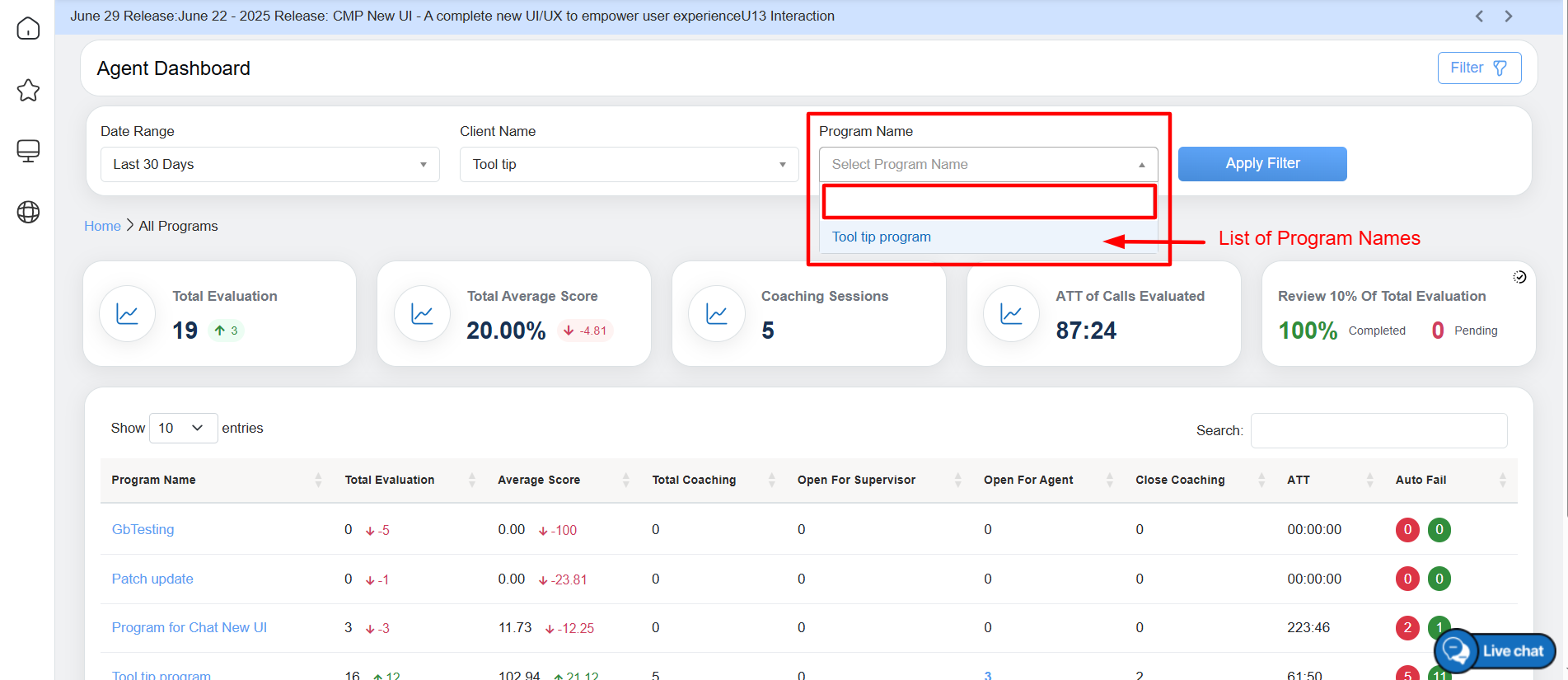Change the show entries count dropdown
The height and width of the screenshot is (680, 1568).
point(183,428)
